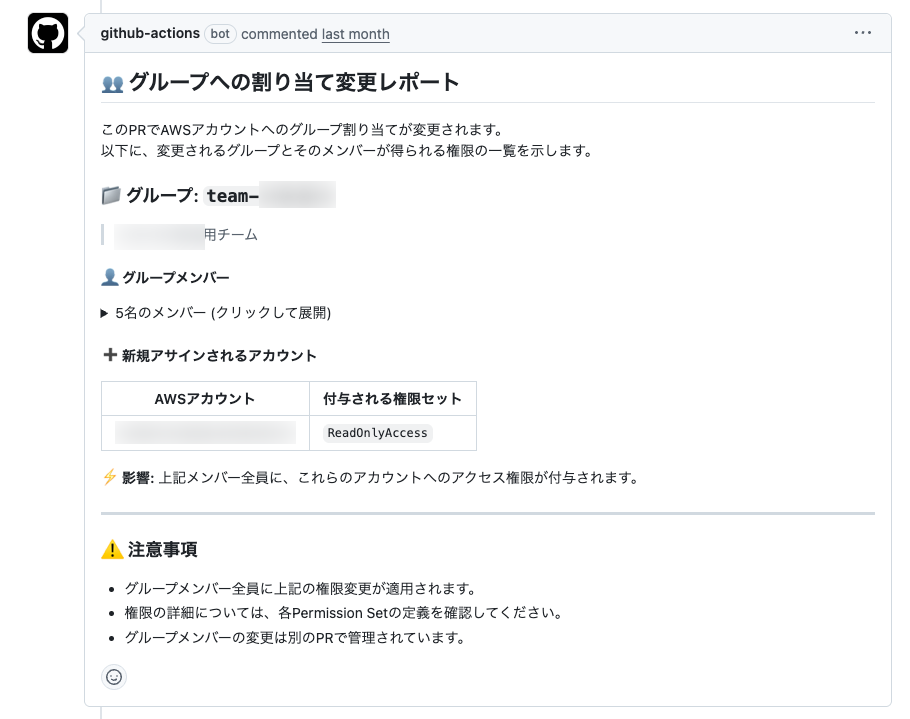
Task: Expand the 5名のメンバー disclosure triangle
Action: 105,313
